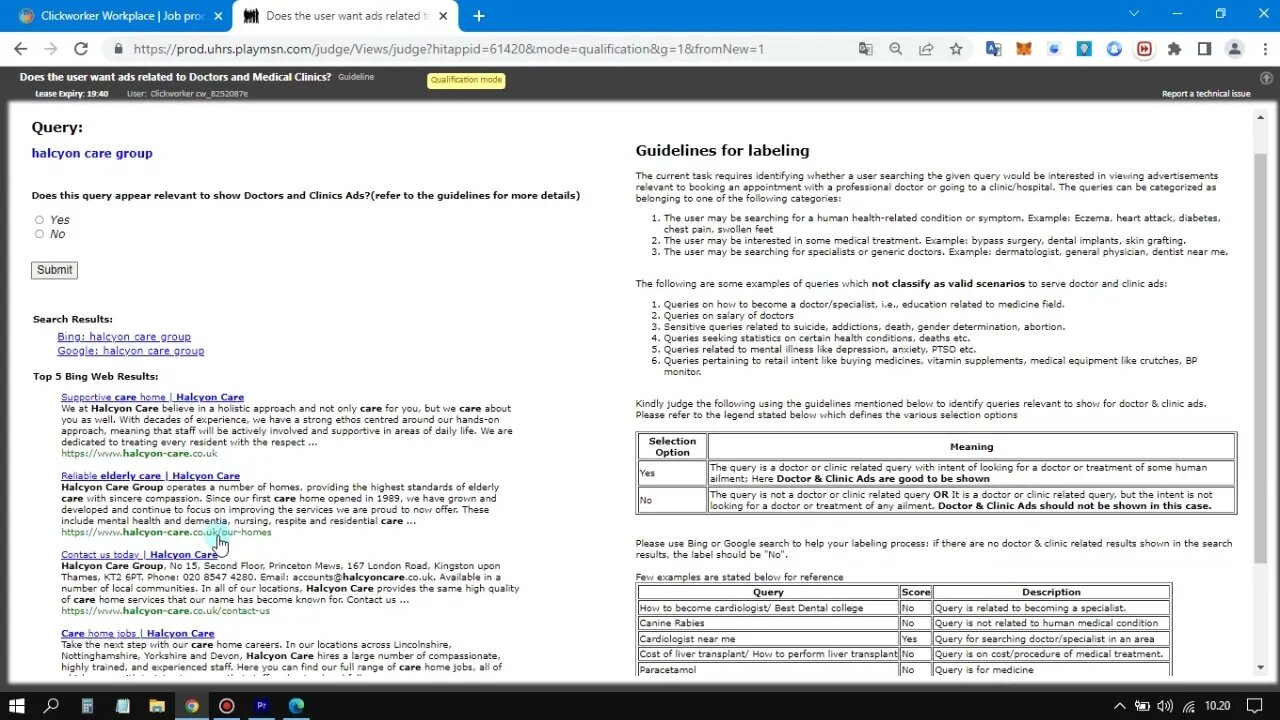Click the 'Paracetamol' table cell

click(x=768, y=670)
